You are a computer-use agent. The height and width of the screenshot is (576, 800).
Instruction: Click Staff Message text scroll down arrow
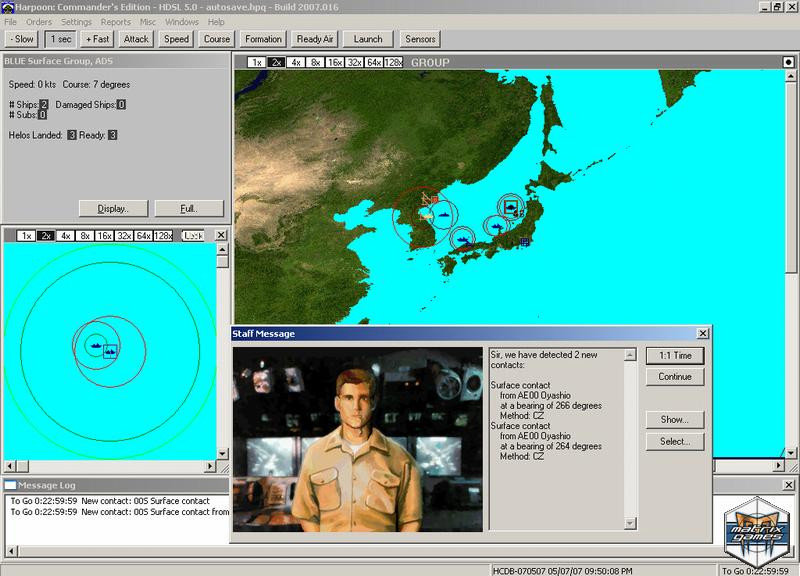630,523
